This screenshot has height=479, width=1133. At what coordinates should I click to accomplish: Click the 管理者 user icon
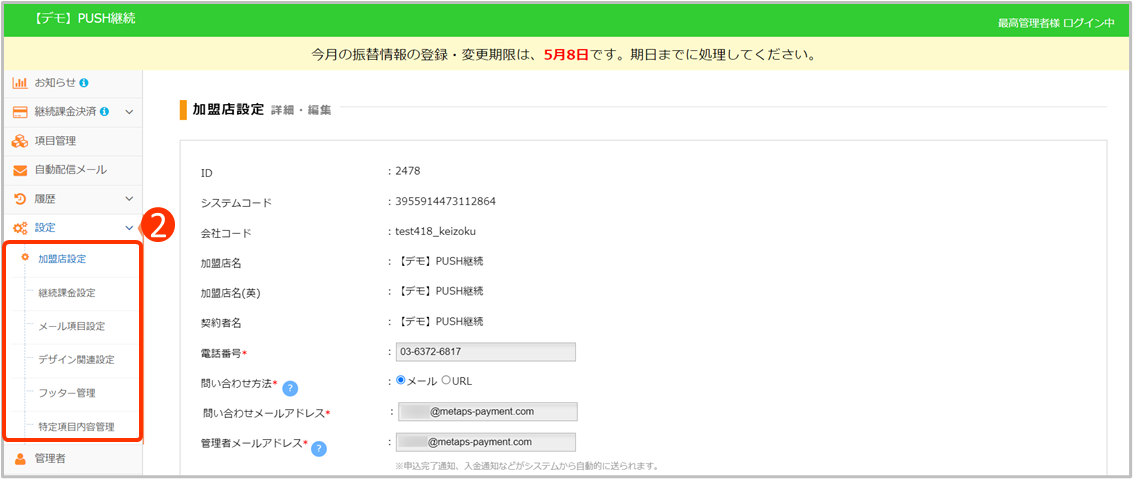pyautogui.click(x=19, y=459)
